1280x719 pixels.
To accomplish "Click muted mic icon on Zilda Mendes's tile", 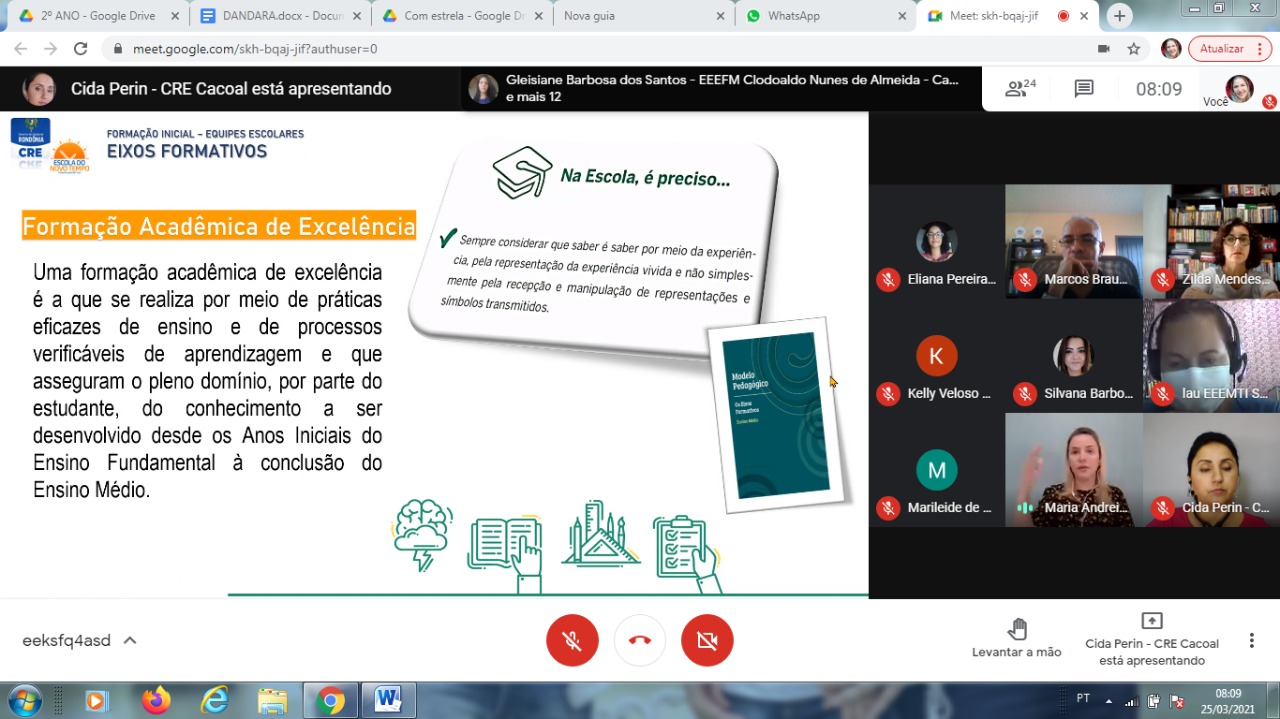I will pyautogui.click(x=1162, y=280).
